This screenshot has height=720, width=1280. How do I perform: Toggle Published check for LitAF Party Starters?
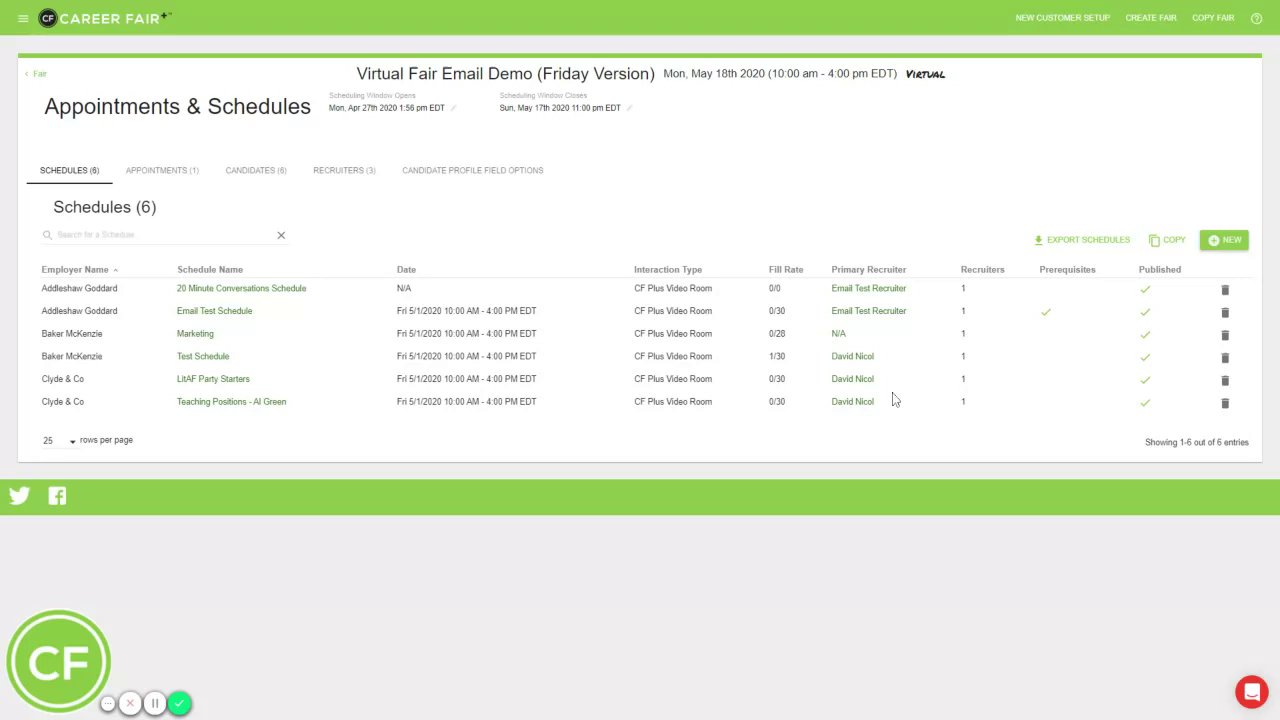pos(1145,380)
